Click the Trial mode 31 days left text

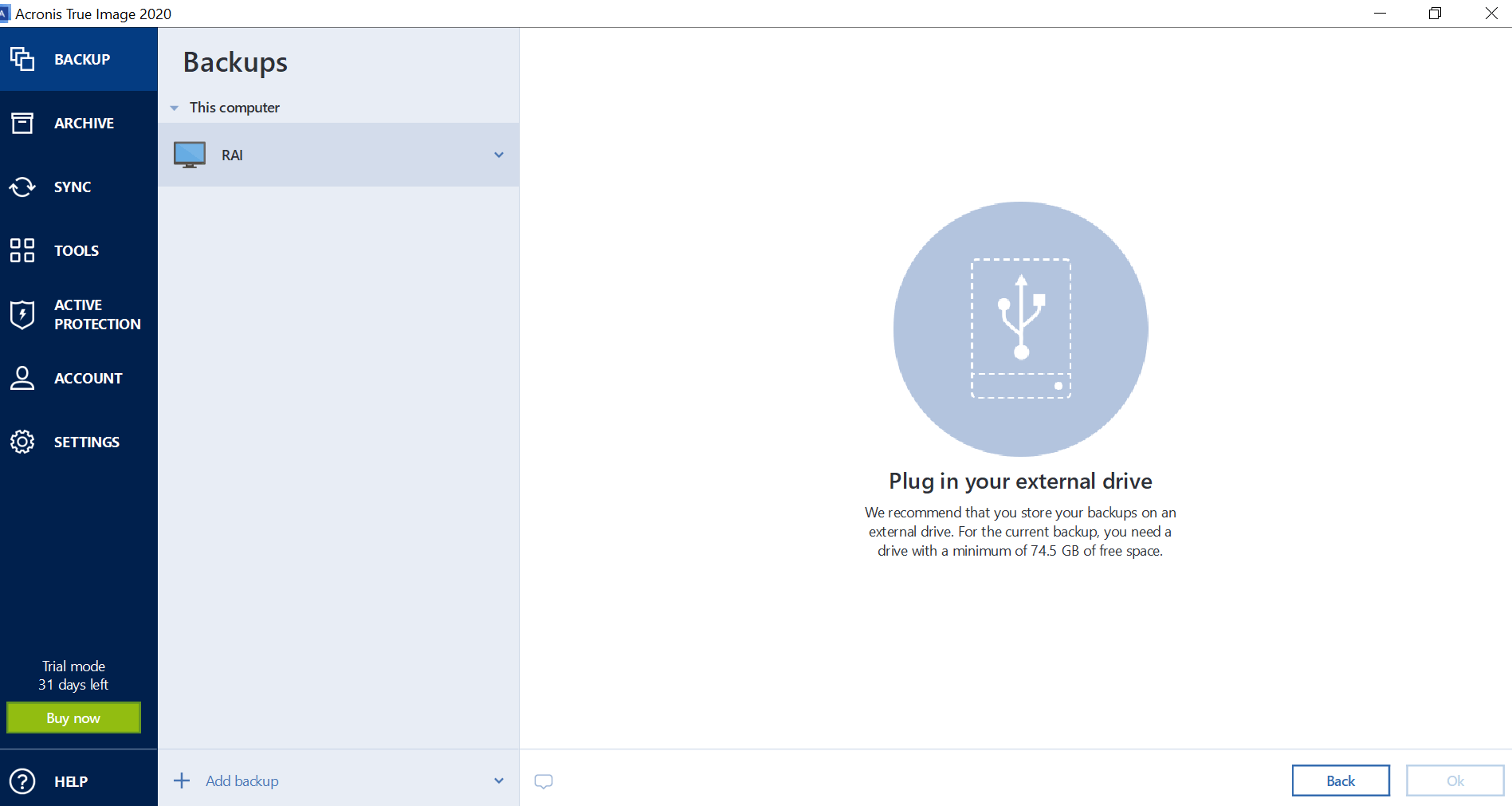[73, 675]
